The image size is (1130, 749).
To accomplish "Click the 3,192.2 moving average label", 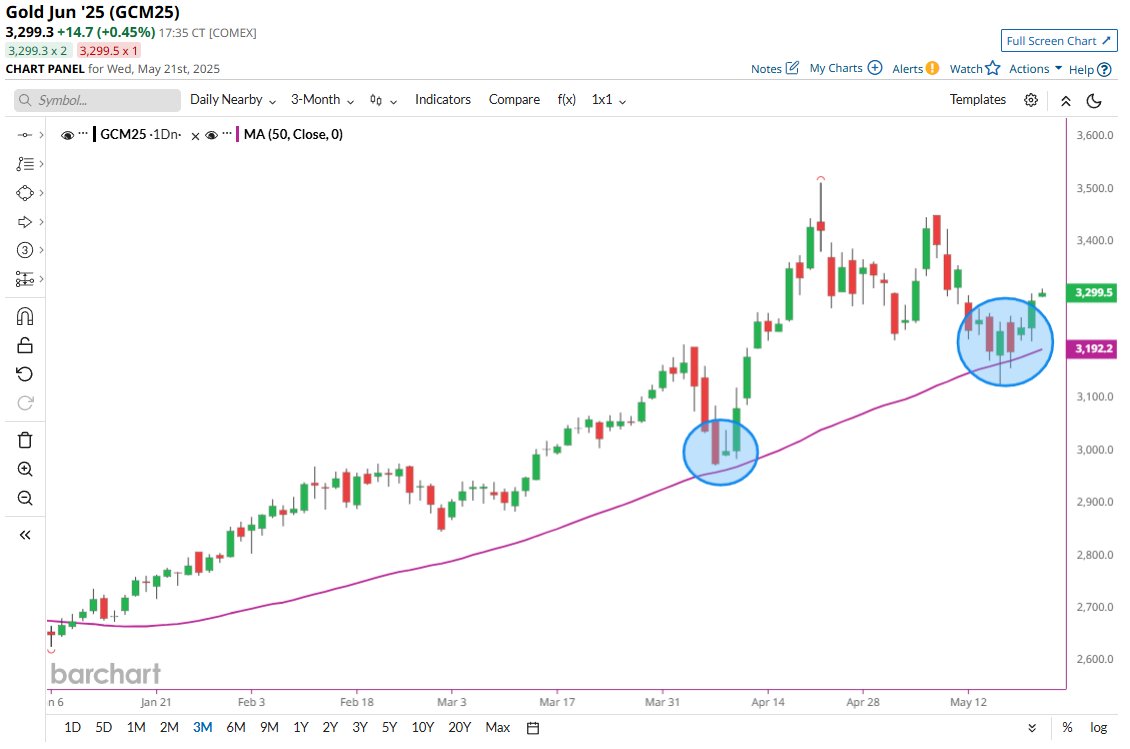I will [x=1093, y=349].
